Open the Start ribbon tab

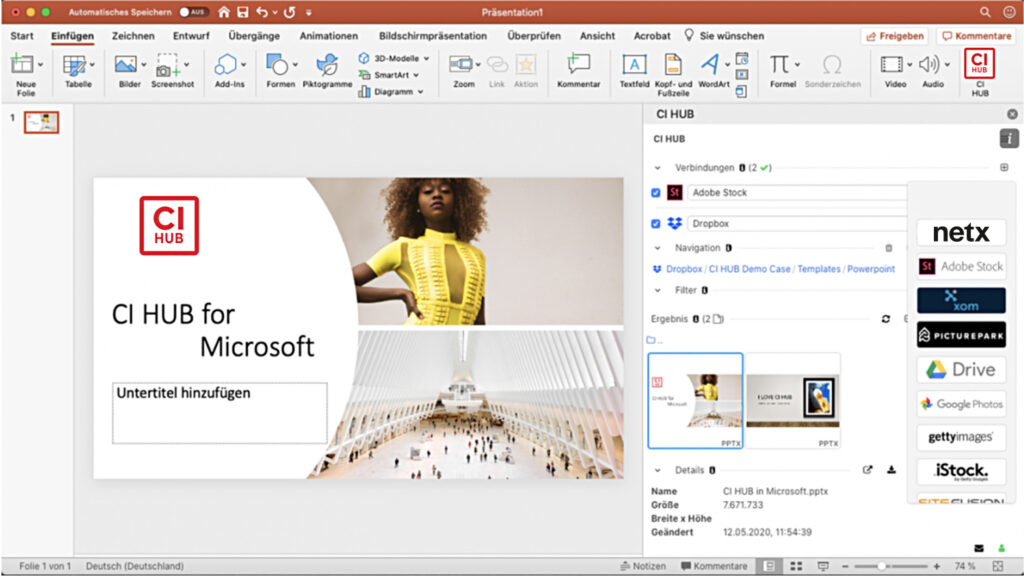(22, 36)
